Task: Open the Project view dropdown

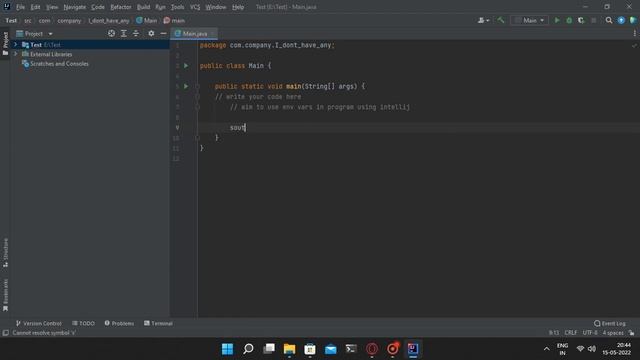Action: tap(34, 34)
